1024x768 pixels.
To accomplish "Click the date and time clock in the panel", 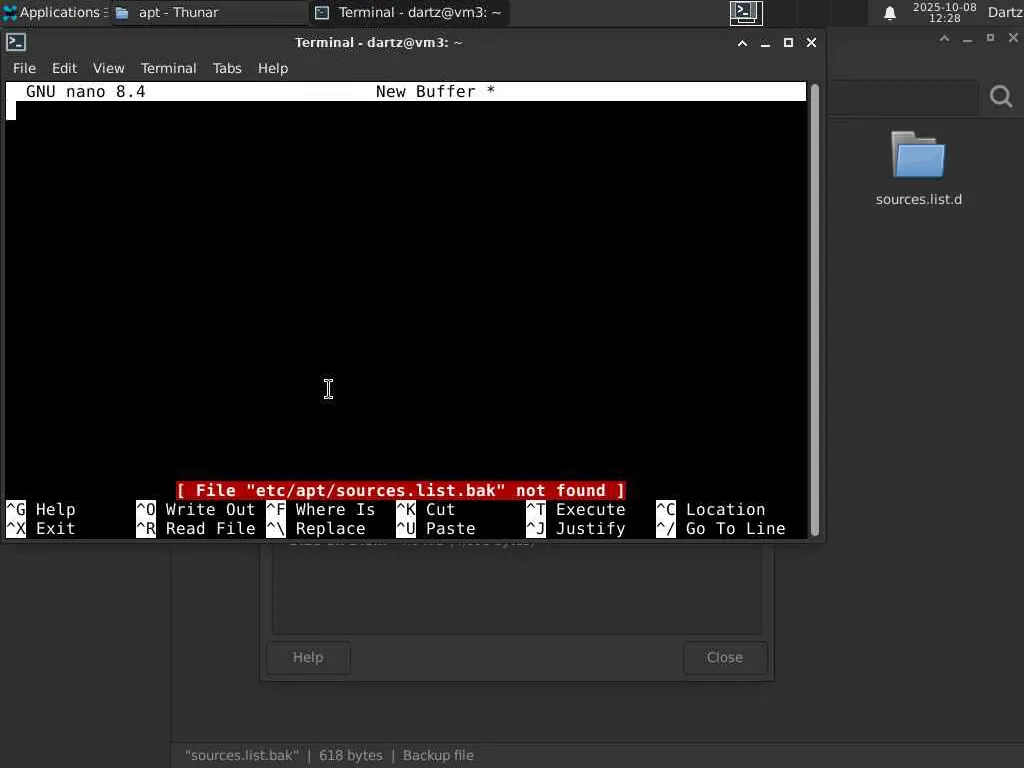I will pos(944,12).
